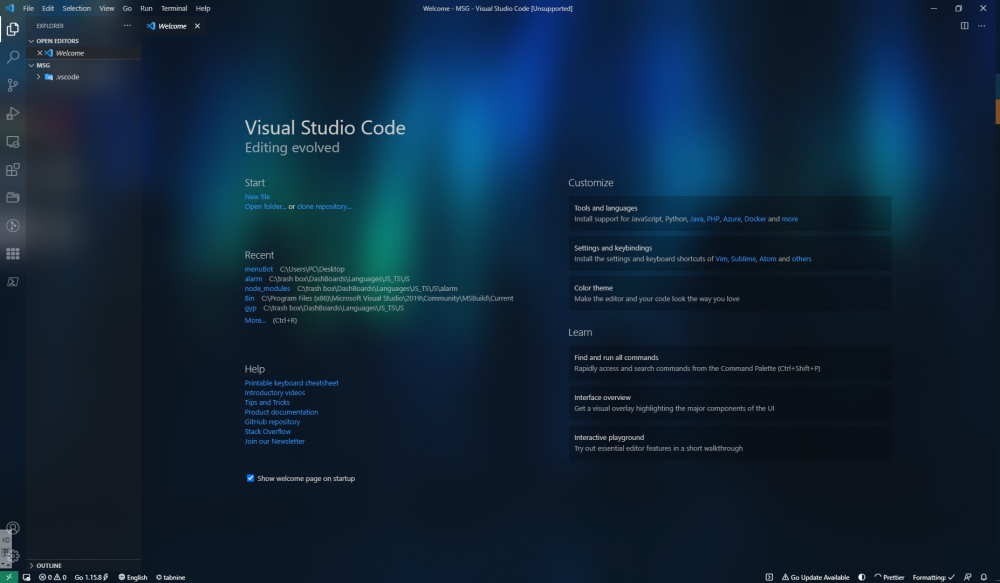Image resolution: width=1000 pixels, height=583 pixels.
Task: Open the Manage gear icon
Action: 13,556
